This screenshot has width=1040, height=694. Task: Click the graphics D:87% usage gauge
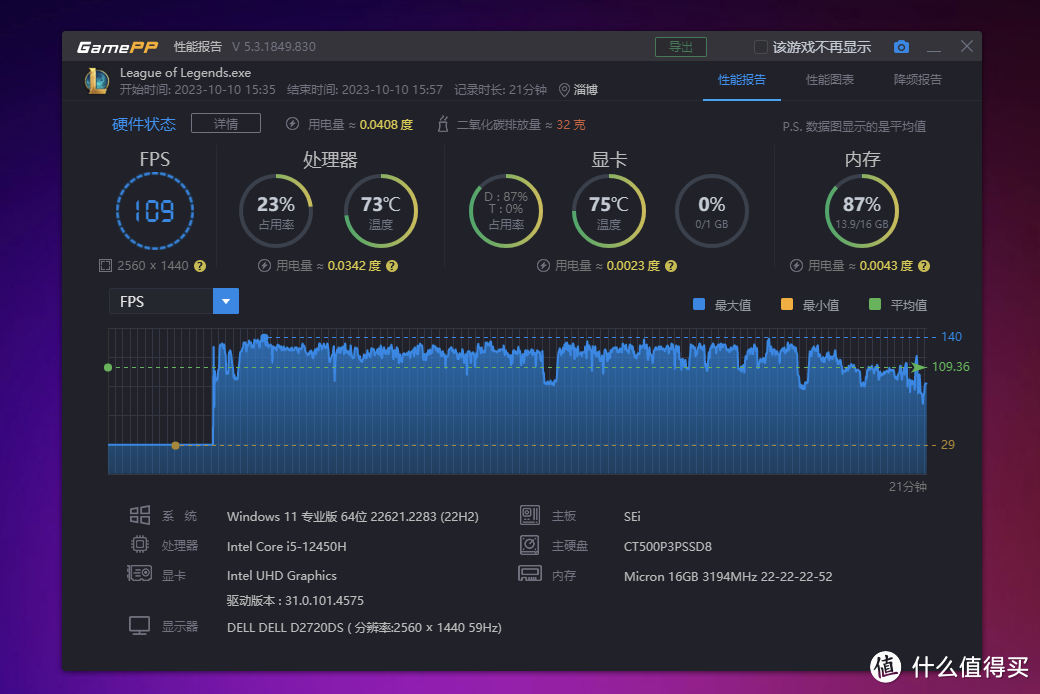point(506,211)
